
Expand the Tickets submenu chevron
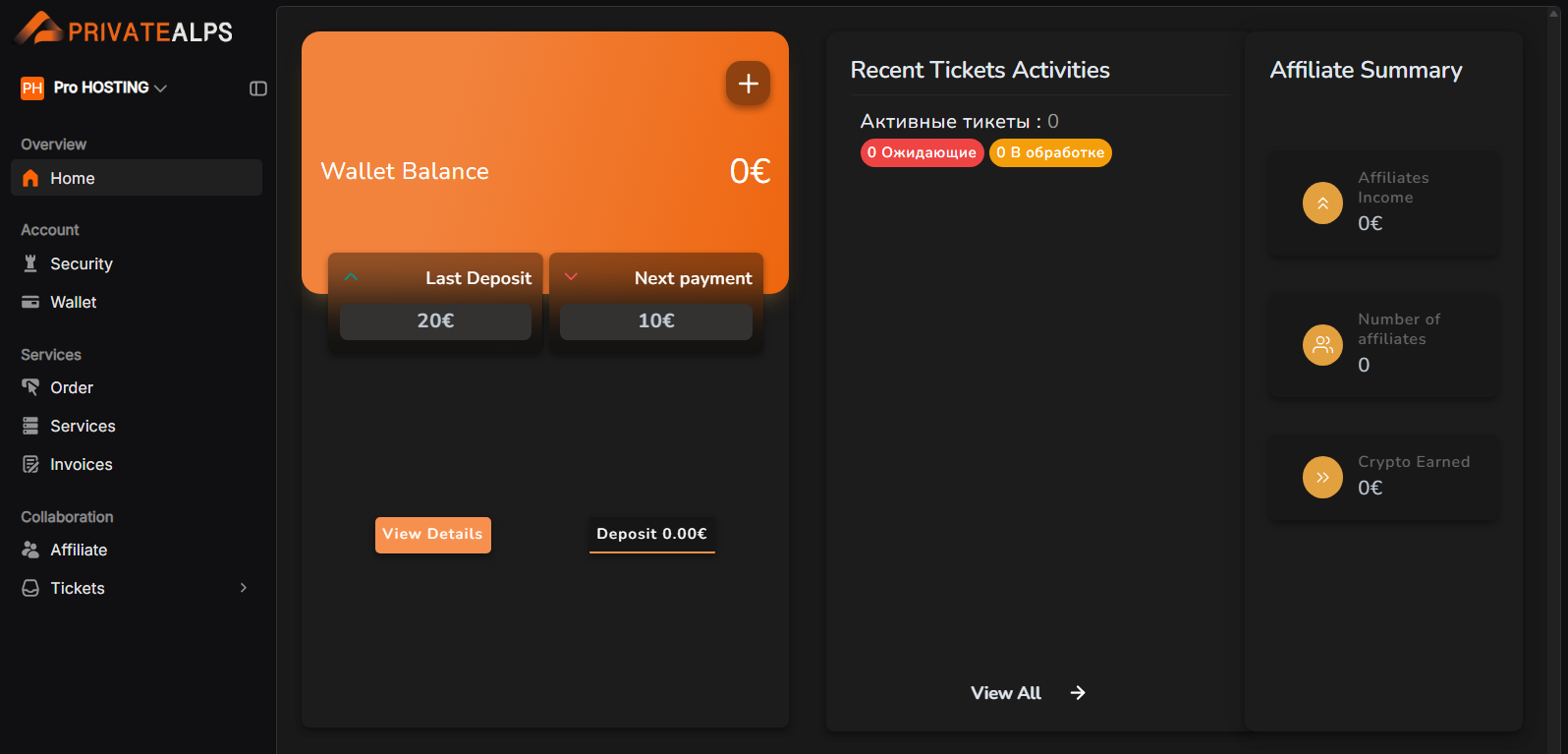[244, 588]
